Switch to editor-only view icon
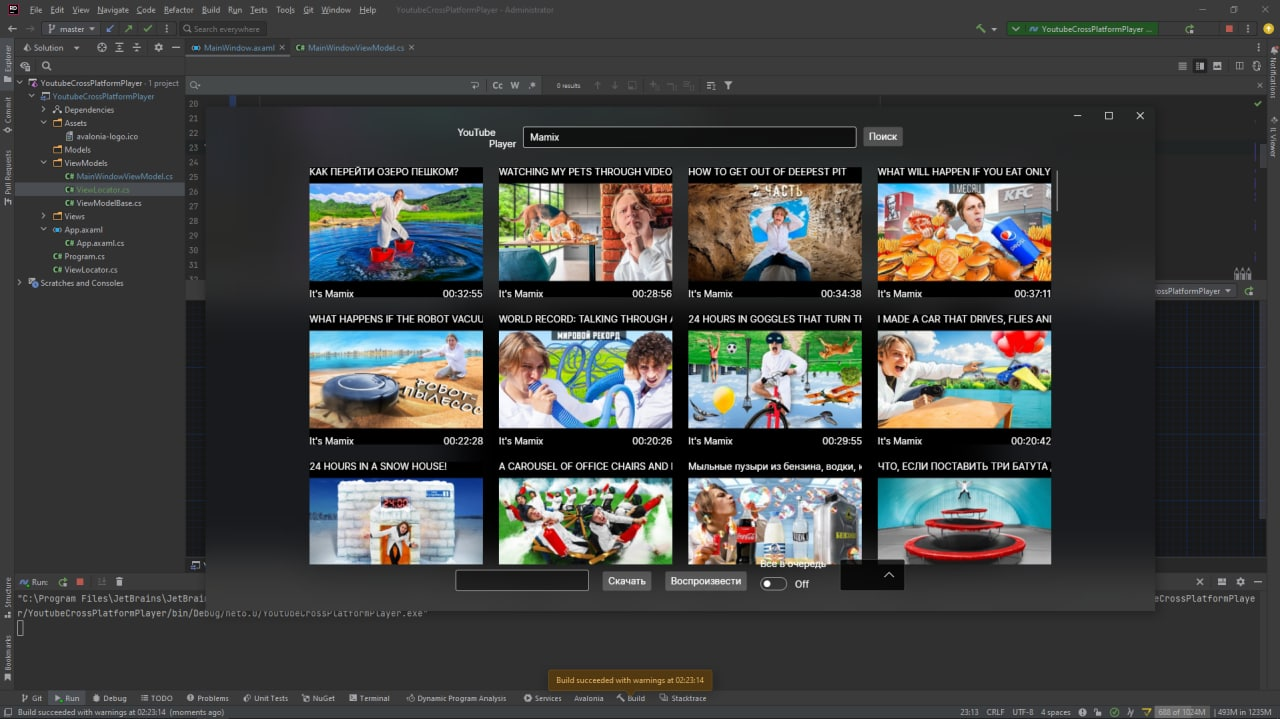The width and height of the screenshot is (1280, 719). [x=1183, y=66]
